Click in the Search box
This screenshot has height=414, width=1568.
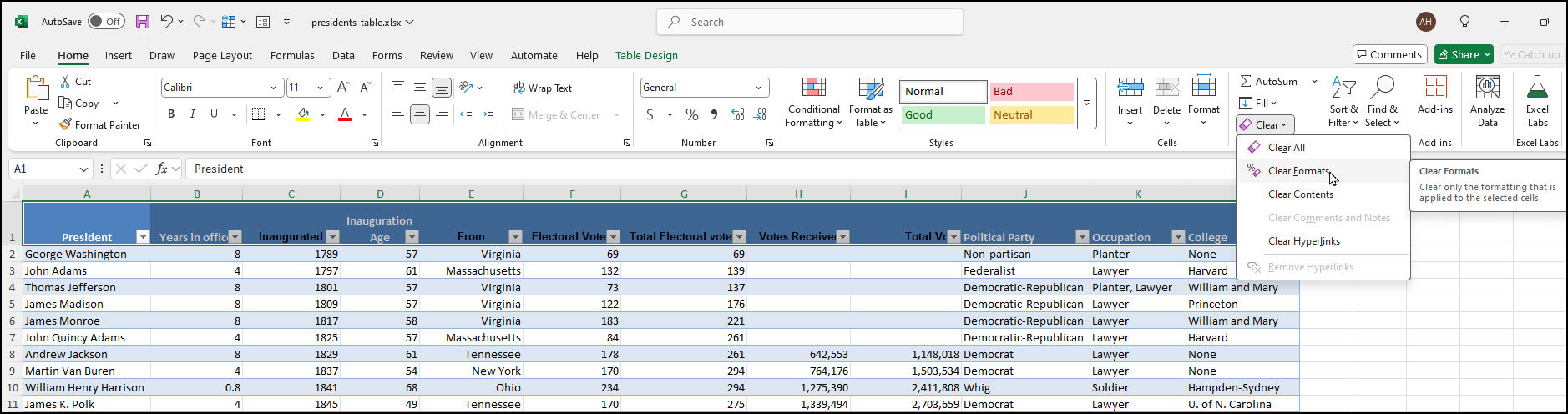pyautogui.click(x=810, y=22)
